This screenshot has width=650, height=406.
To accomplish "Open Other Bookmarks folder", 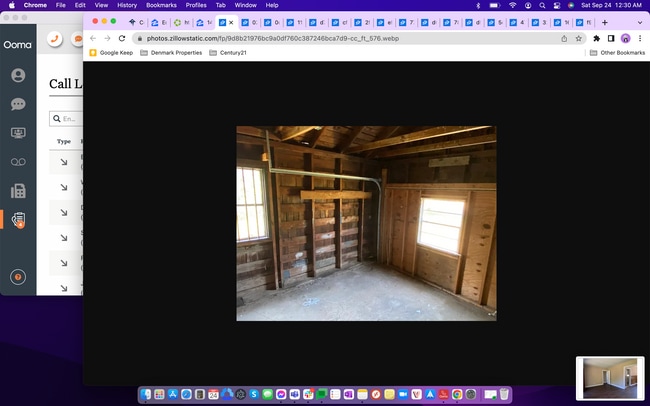I will [616, 53].
